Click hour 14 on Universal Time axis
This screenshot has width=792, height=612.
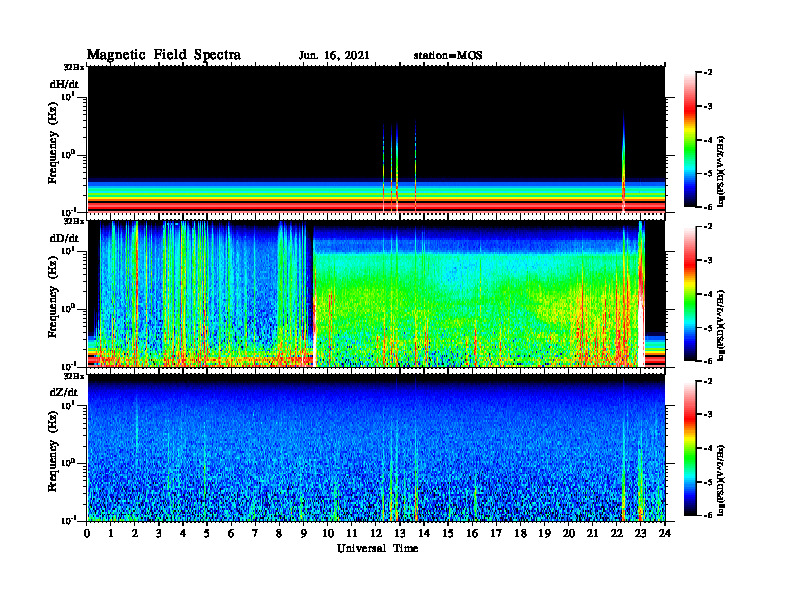(424, 534)
